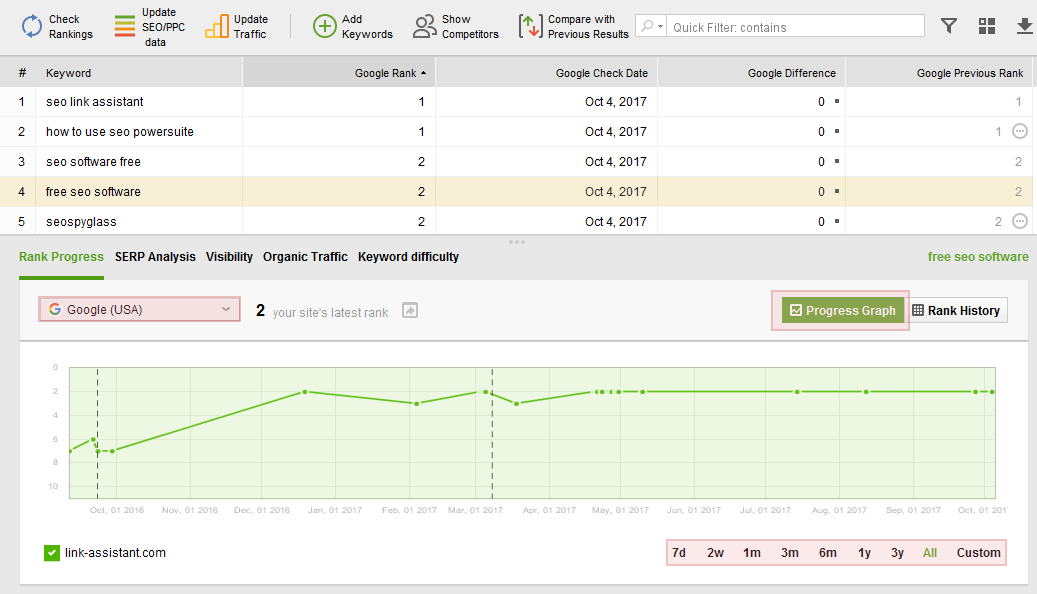Click into the Quick Filter input field
1037x594 pixels.
point(795,26)
